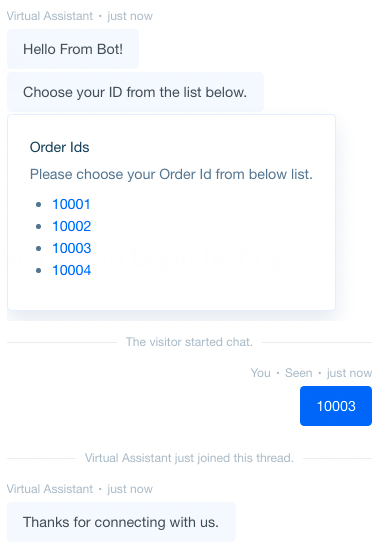
Task: Click 'just now' timestamp above the Thanks message
Action: click(x=130, y=489)
